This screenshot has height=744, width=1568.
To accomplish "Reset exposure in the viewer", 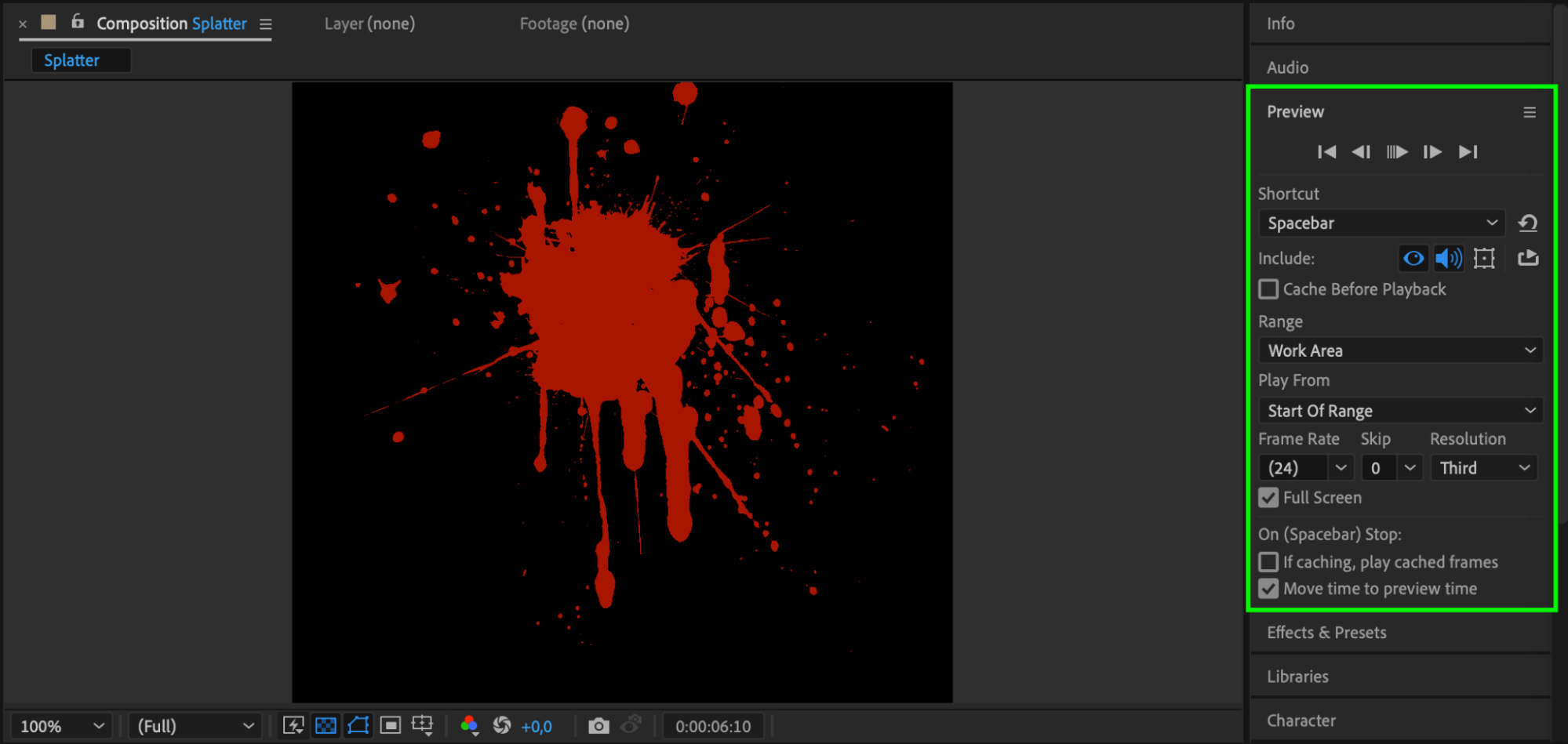I will pos(502,726).
